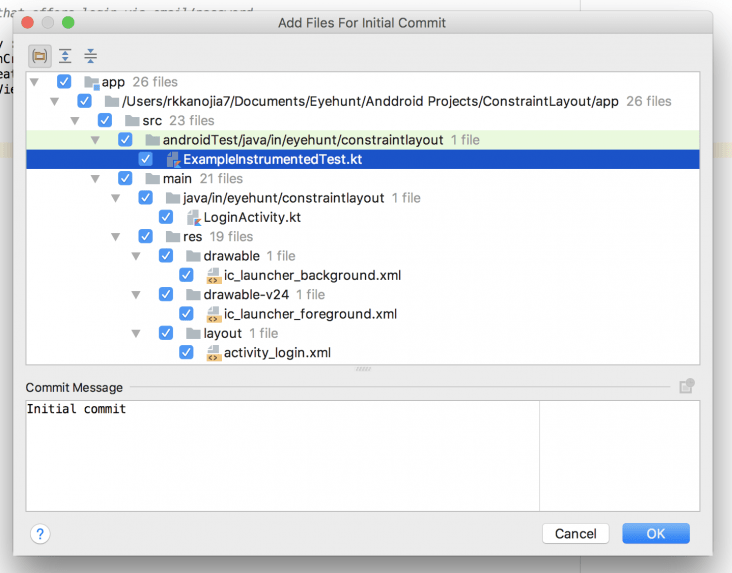Click the Expand All toolbar icon
This screenshot has height=573, width=732.
(x=65, y=56)
